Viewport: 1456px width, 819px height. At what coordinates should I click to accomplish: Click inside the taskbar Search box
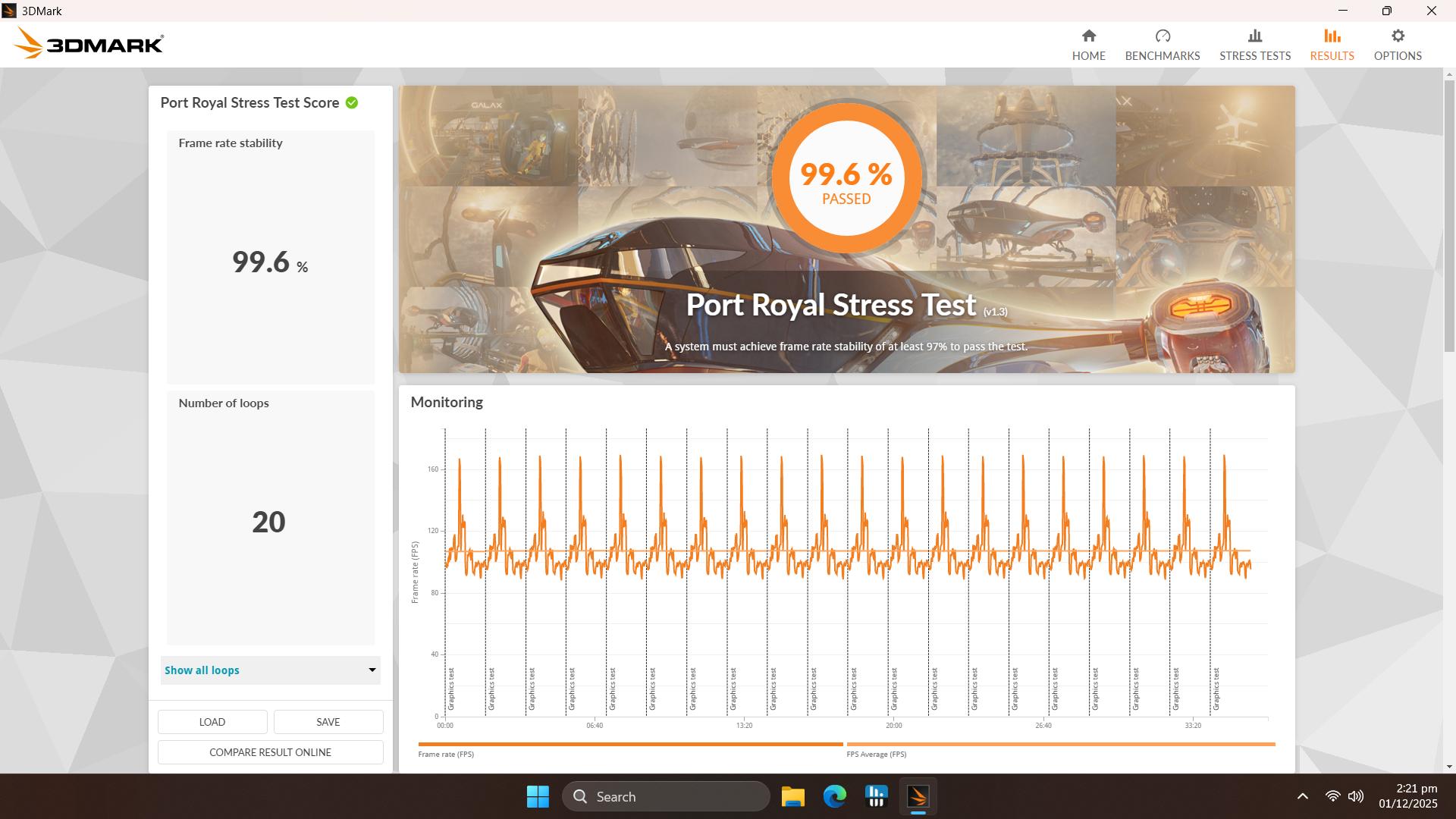pyautogui.click(x=666, y=796)
